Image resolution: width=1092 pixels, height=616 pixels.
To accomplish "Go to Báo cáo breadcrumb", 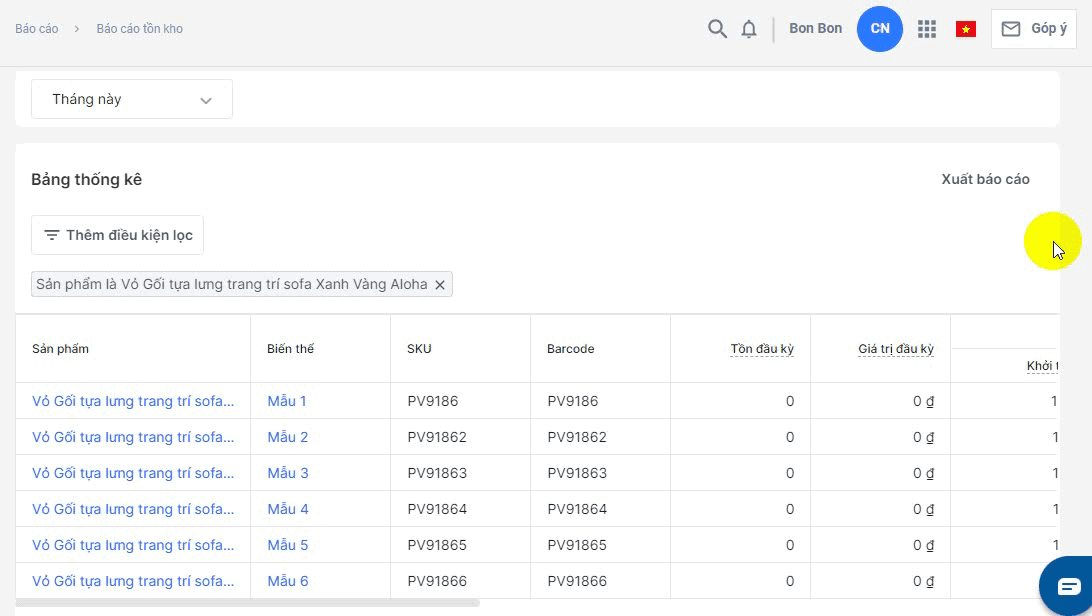I will tap(37, 29).
